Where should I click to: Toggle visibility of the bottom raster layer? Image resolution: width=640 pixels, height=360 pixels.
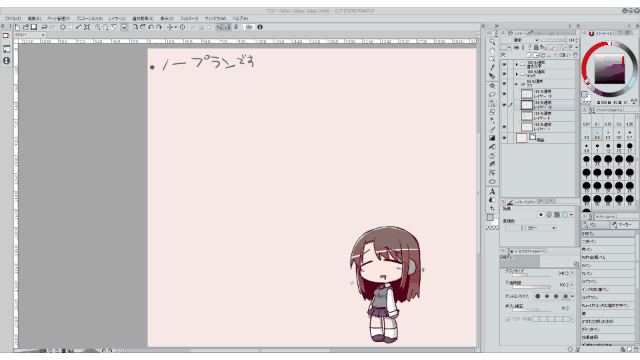click(x=504, y=127)
